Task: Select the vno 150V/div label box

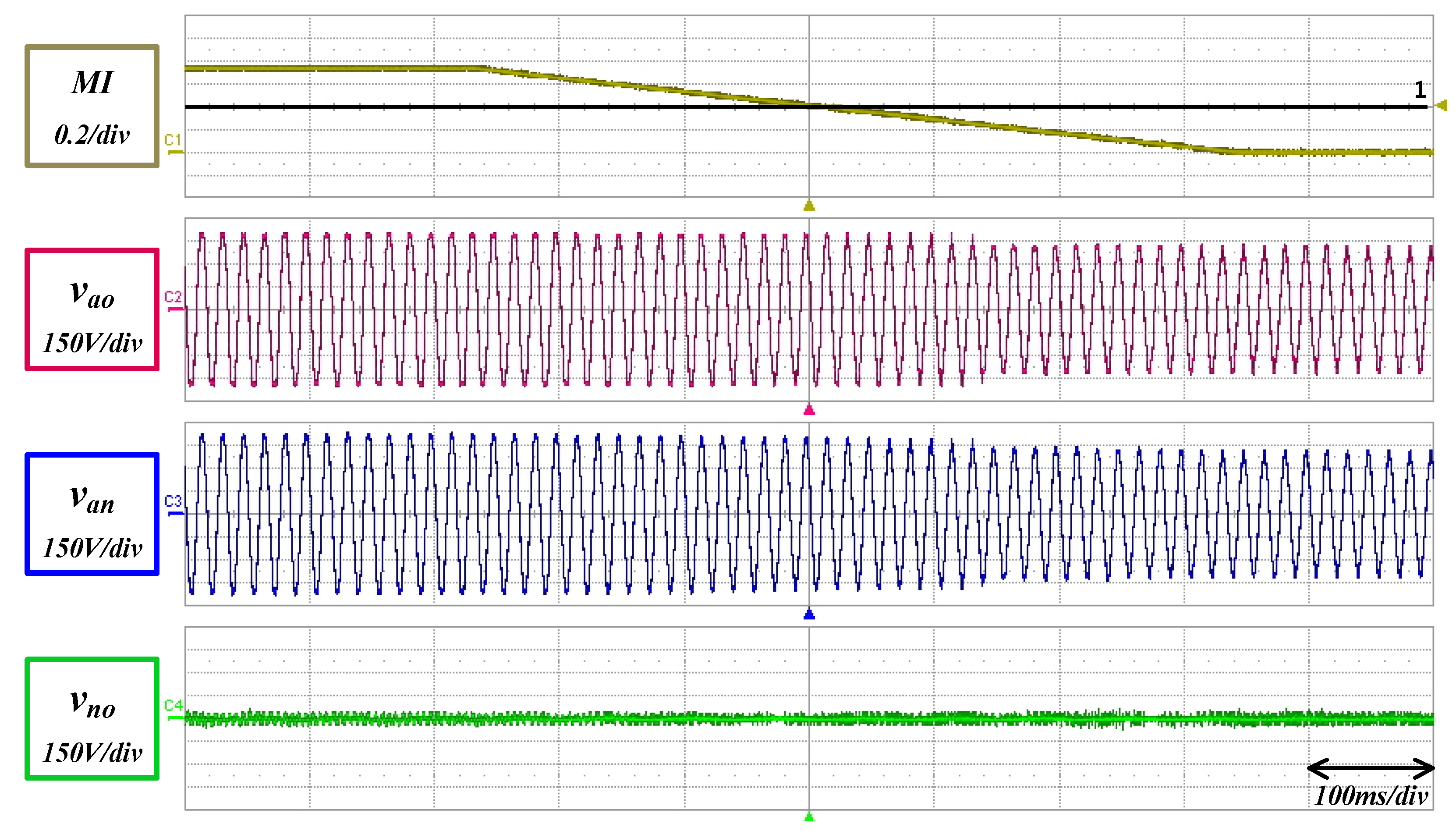Action: (92, 718)
